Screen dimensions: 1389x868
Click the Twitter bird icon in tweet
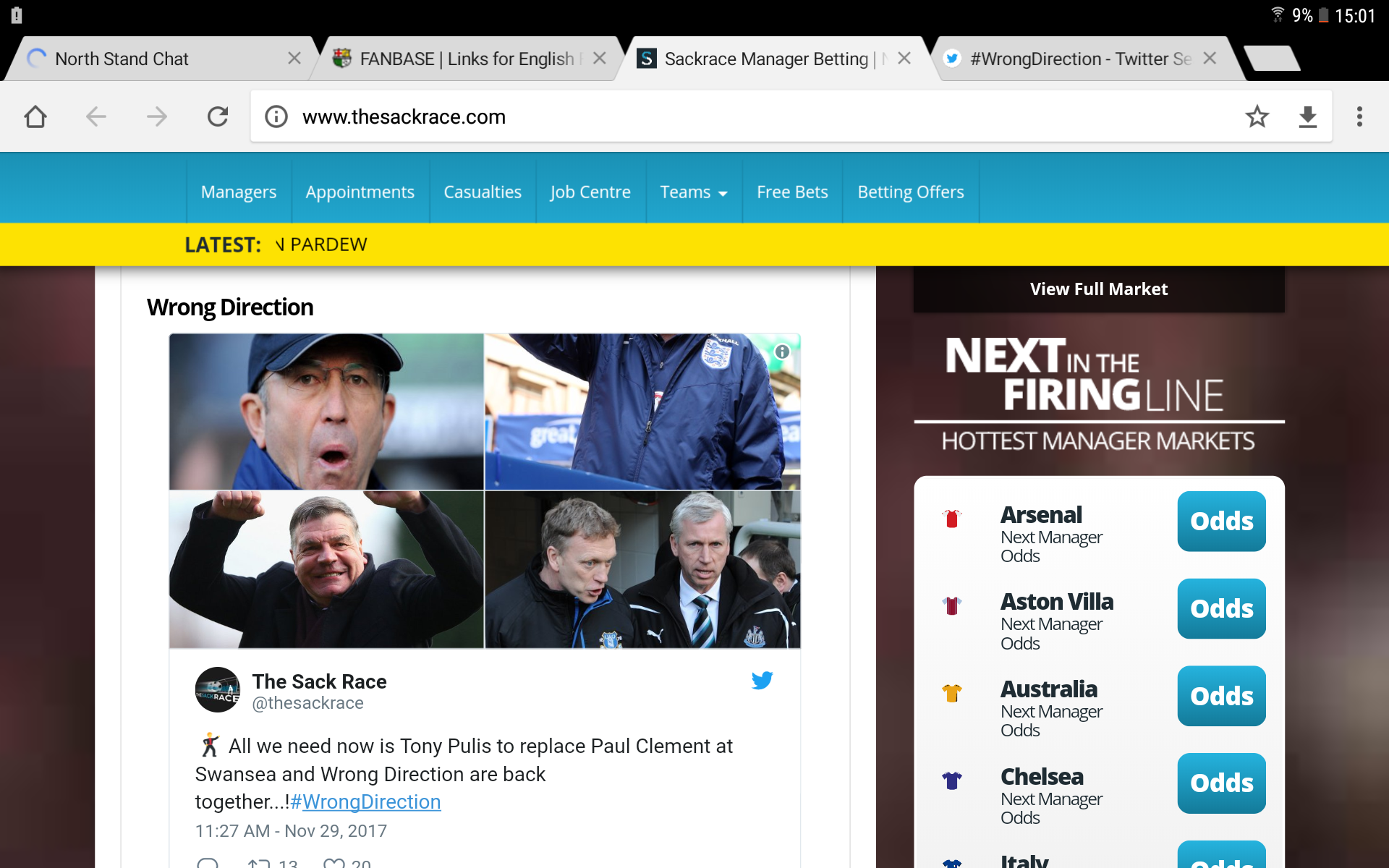(762, 680)
